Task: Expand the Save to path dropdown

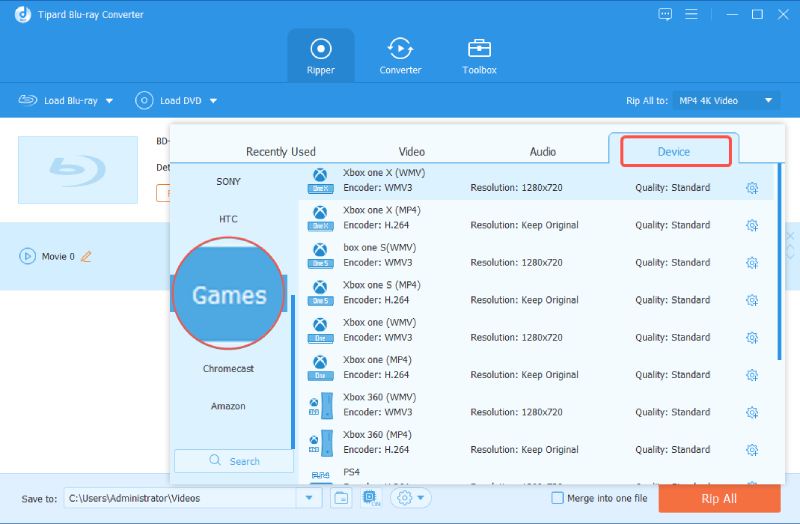Action: (x=309, y=498)
